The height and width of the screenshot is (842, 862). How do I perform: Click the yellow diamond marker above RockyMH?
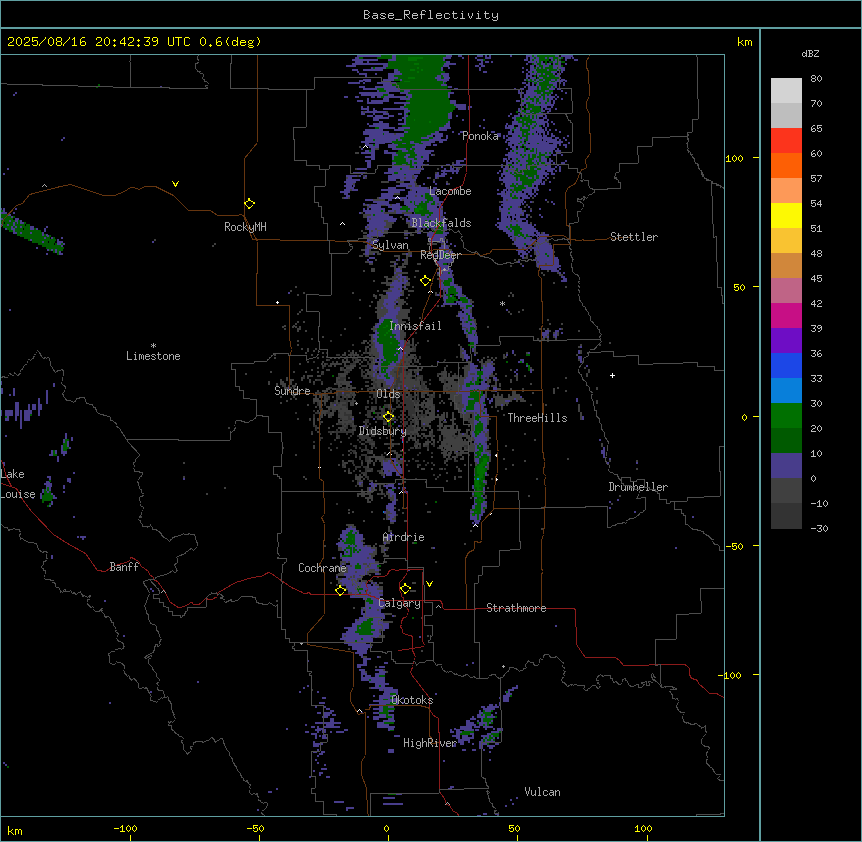coord(250,204)
